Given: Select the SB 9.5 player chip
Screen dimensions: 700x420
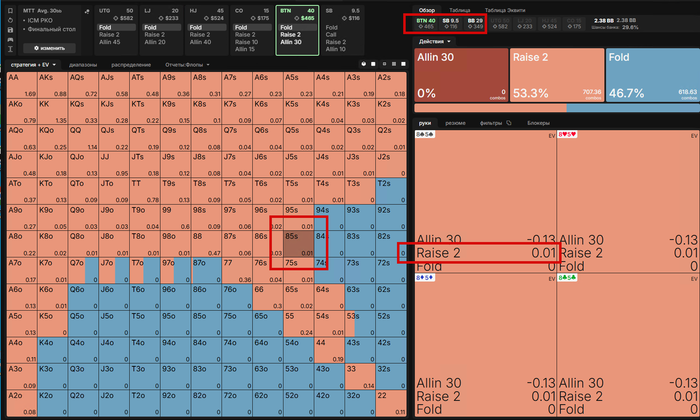Looking at the screenshot, I should tap(450, 23).
